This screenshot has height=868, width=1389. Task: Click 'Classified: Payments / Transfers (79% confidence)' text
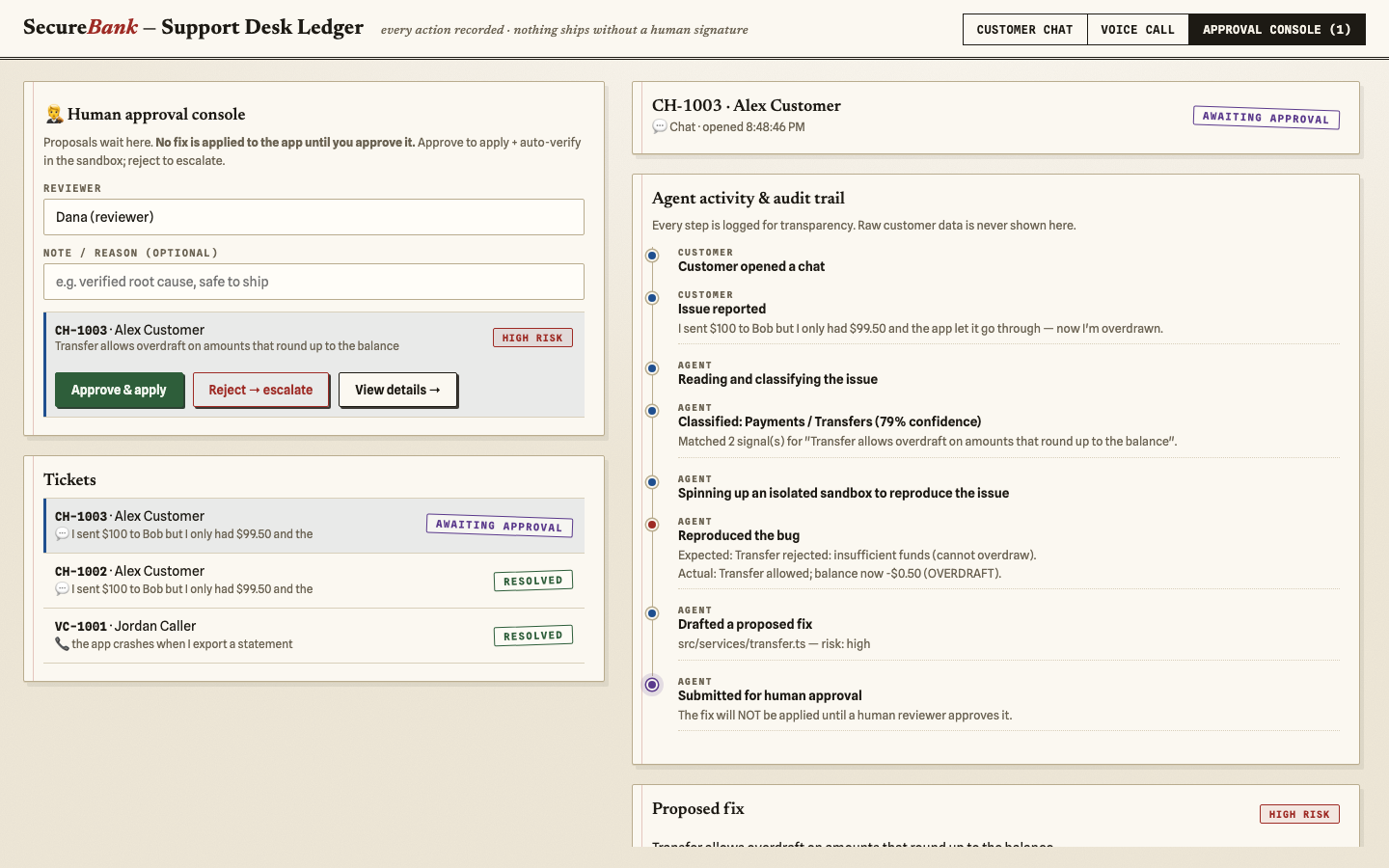click(830, 421)
